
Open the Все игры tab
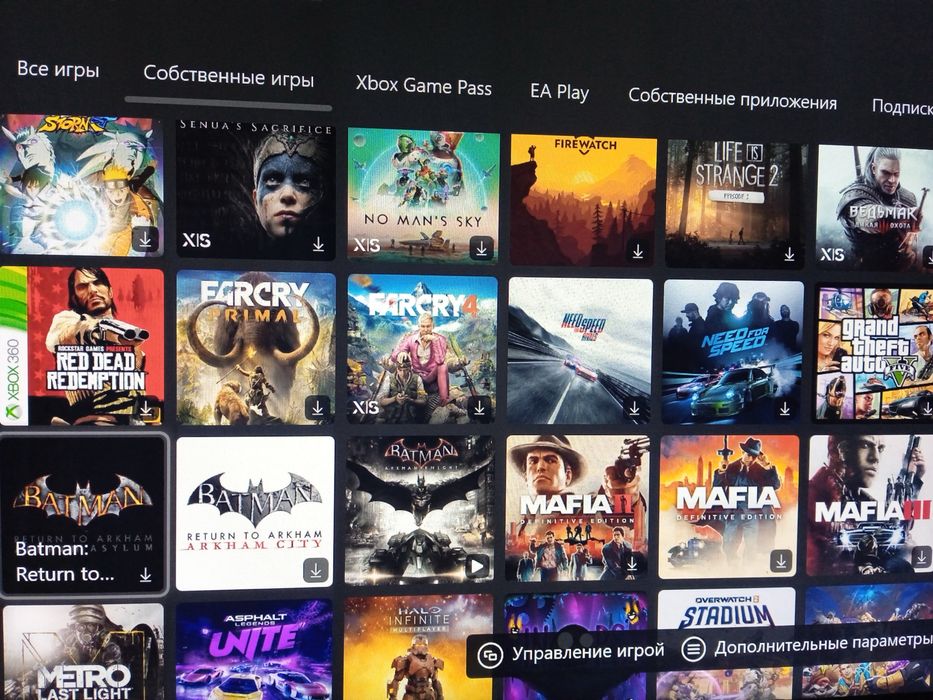pyautogui.click(x=58, y=70)
